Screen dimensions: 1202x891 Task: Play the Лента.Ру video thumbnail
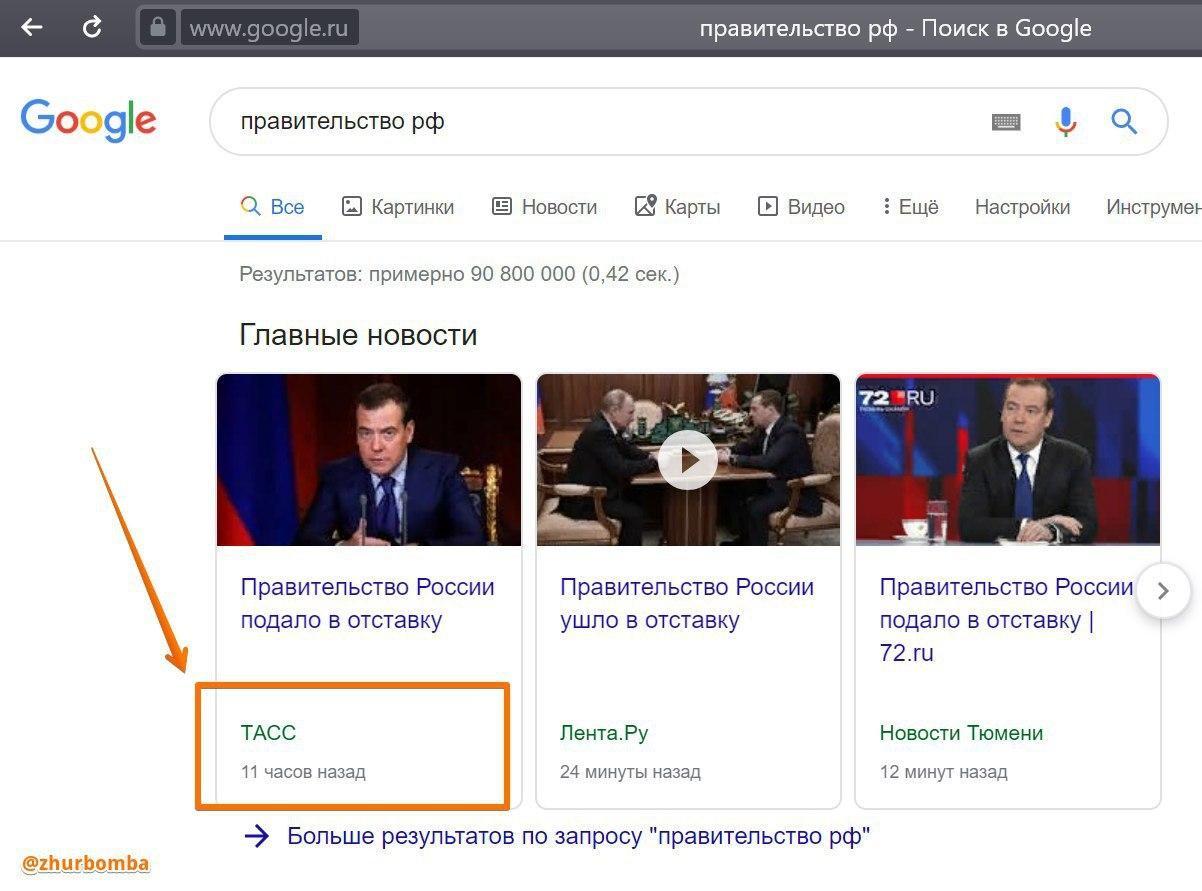click(688, 460)
